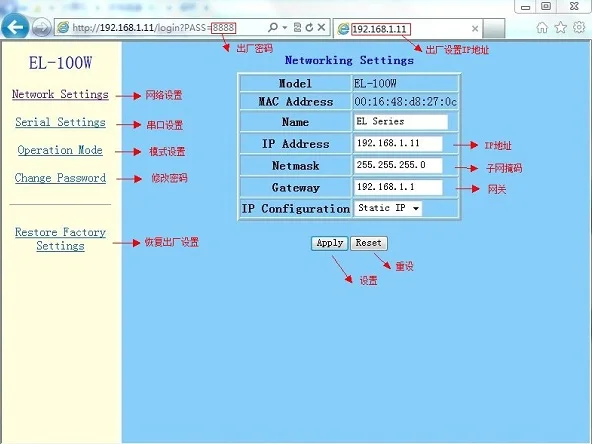Viewport: 592px width, 444px height.
Task: Click the Reset button
Action: 368,243
